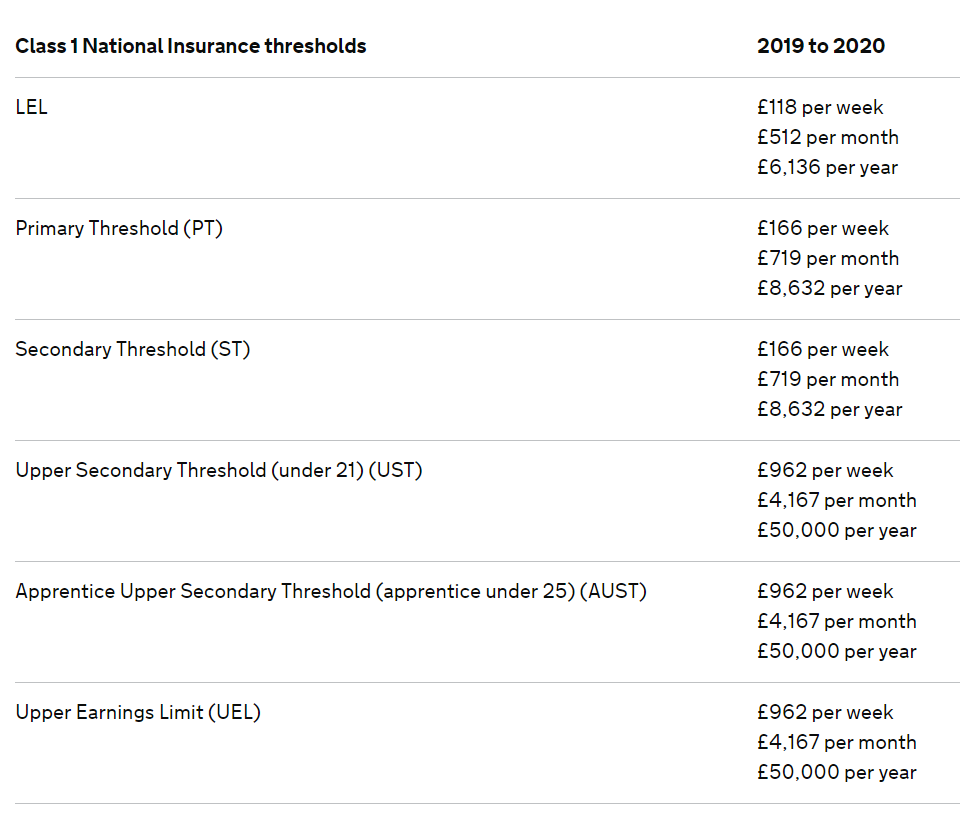Click the 2019 to 2020 column header
The image size is (975, 826).
click(x=821, y=46)
